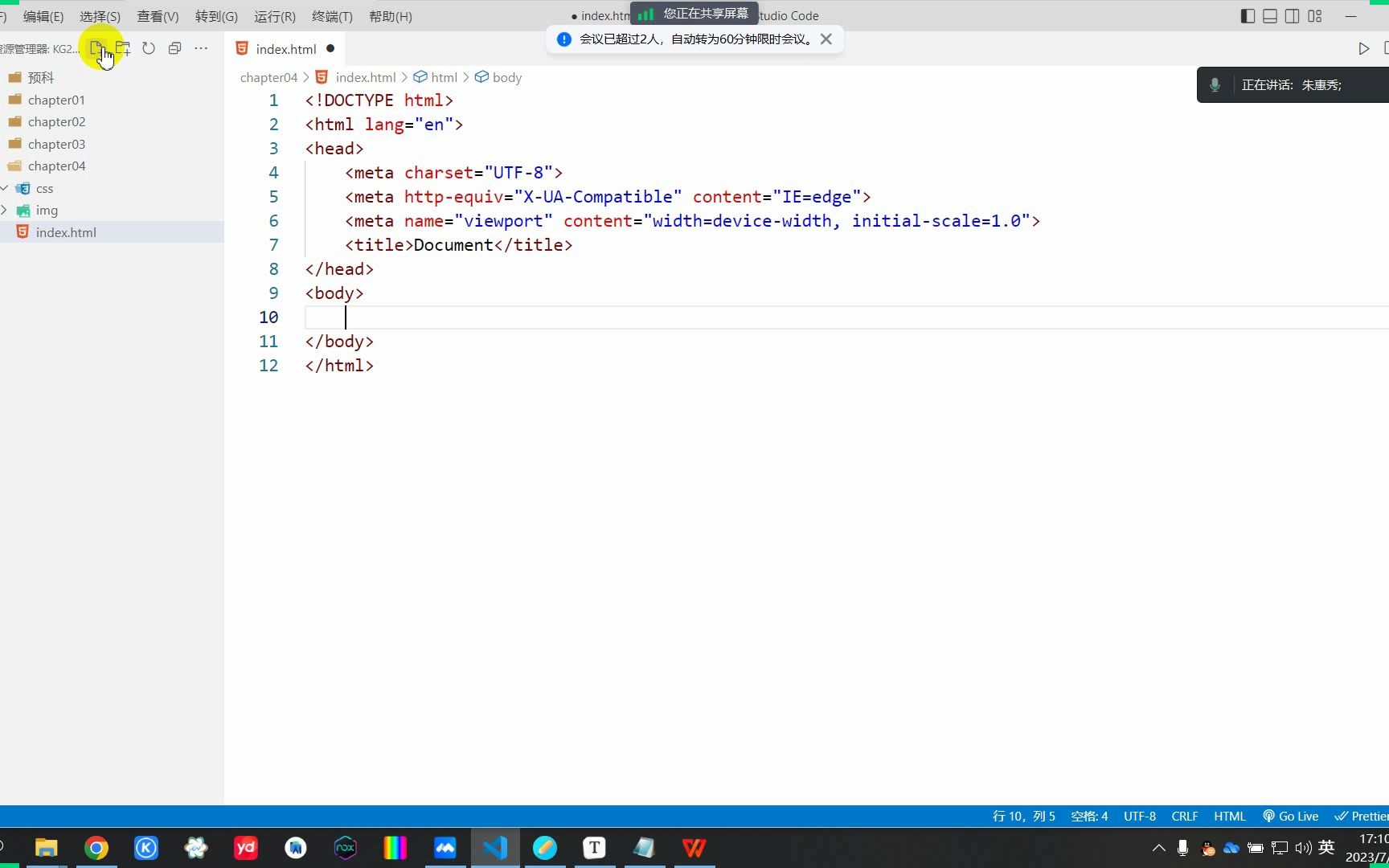Click the screen sharing signal bars icon

tap(646, 14)
